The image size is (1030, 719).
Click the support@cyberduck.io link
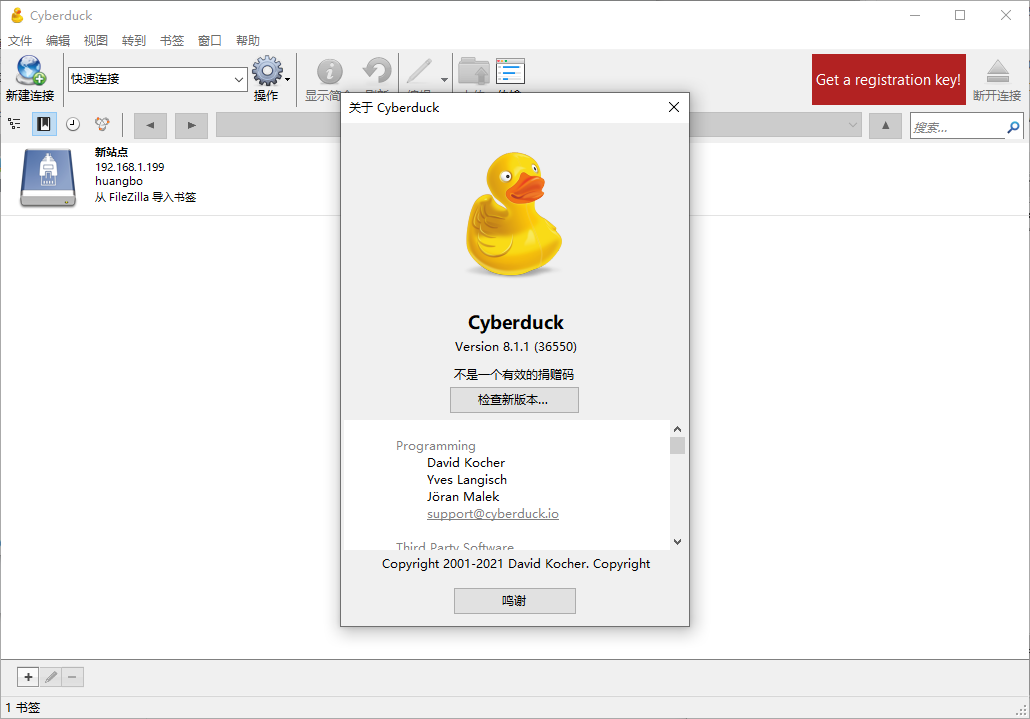493,513
